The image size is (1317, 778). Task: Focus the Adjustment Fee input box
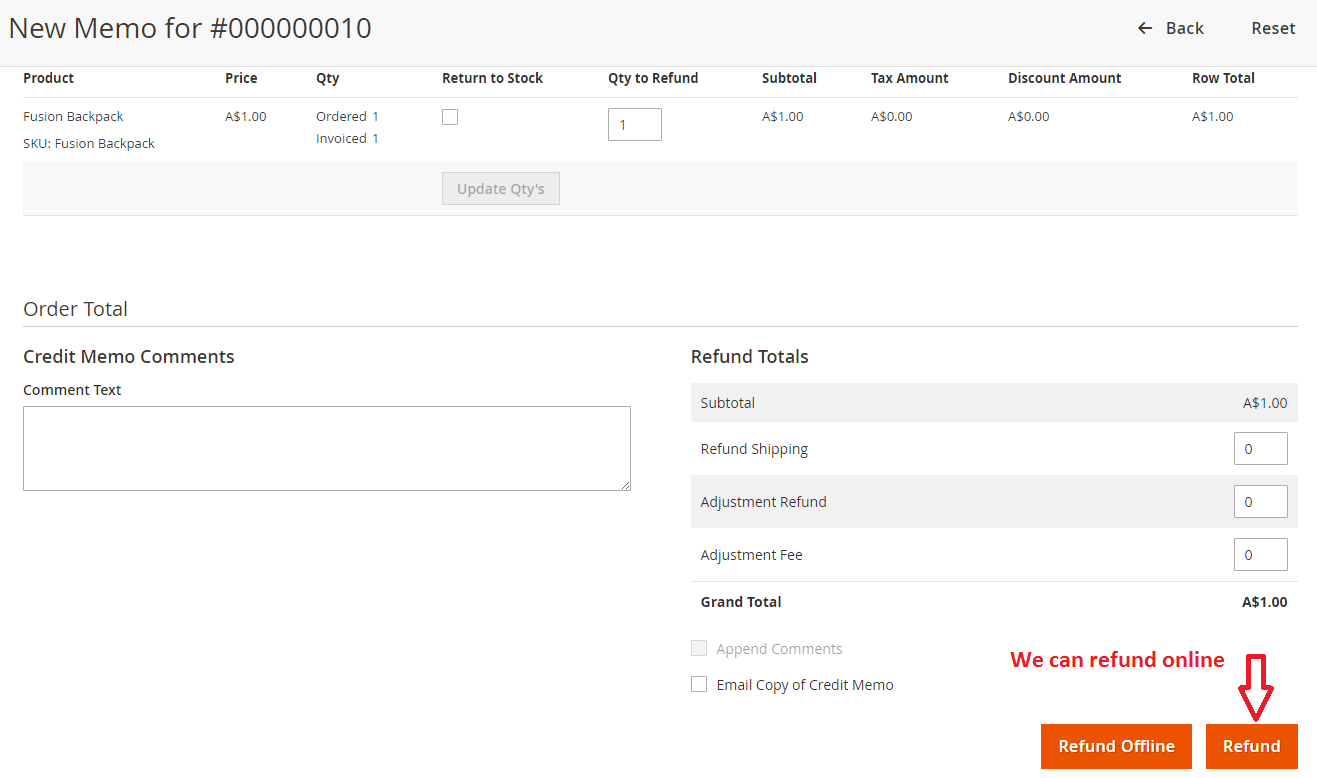tap(1260, 555)
